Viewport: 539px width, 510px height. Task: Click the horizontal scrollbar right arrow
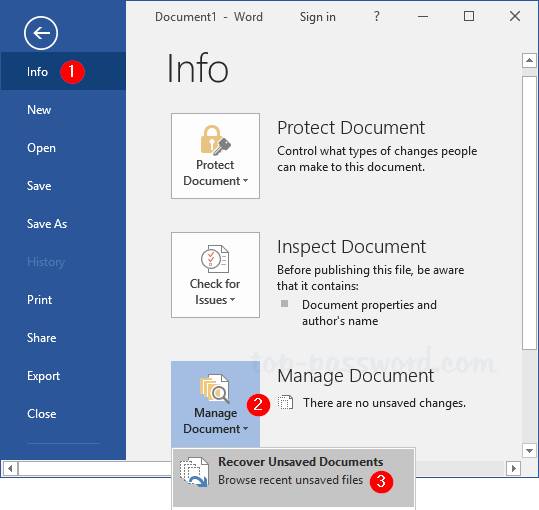[x=514, y=468]
